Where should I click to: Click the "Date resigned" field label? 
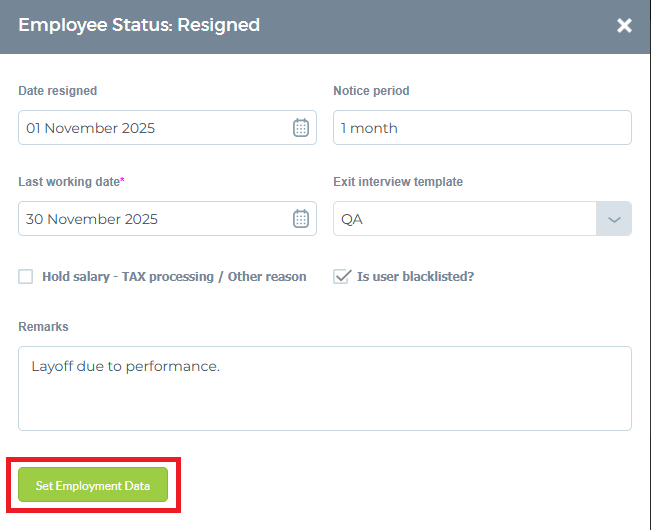click(x=58, y=91)
